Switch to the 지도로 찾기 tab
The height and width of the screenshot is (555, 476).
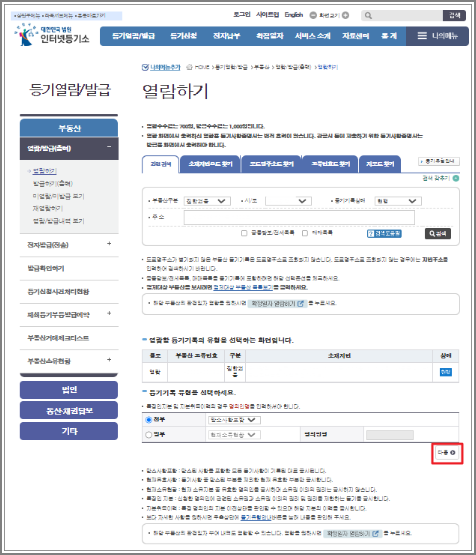pyautogui.click(x=380, y=164)
